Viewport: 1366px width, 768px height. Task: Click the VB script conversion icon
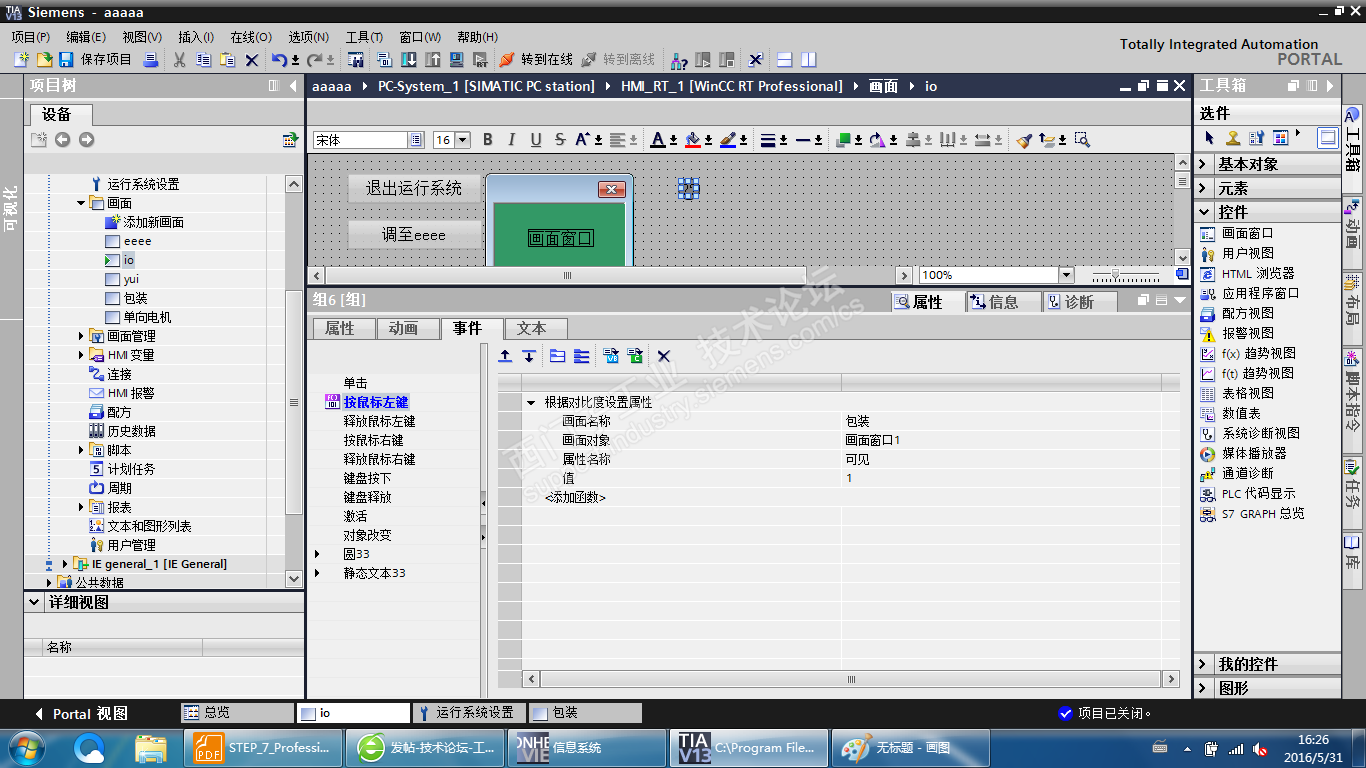tap(611, 356)
